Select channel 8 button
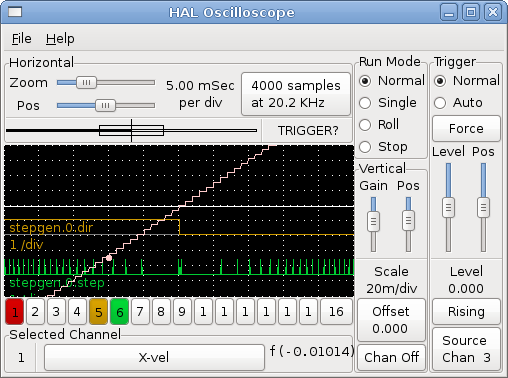This screenshot has height=378, width=508. [x=161, y=312]
